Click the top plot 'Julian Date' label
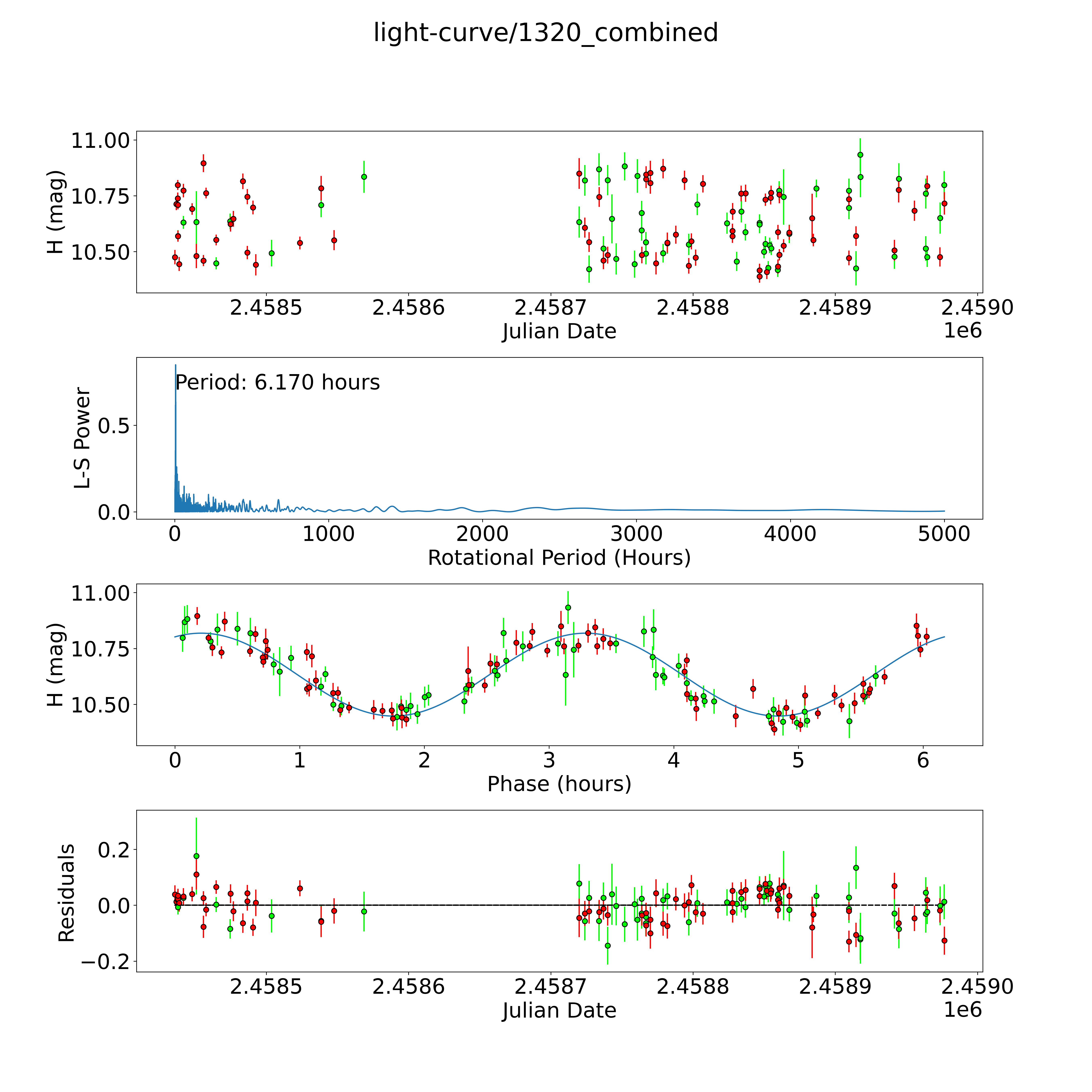 pyautogui.click(x=559, y=331)
